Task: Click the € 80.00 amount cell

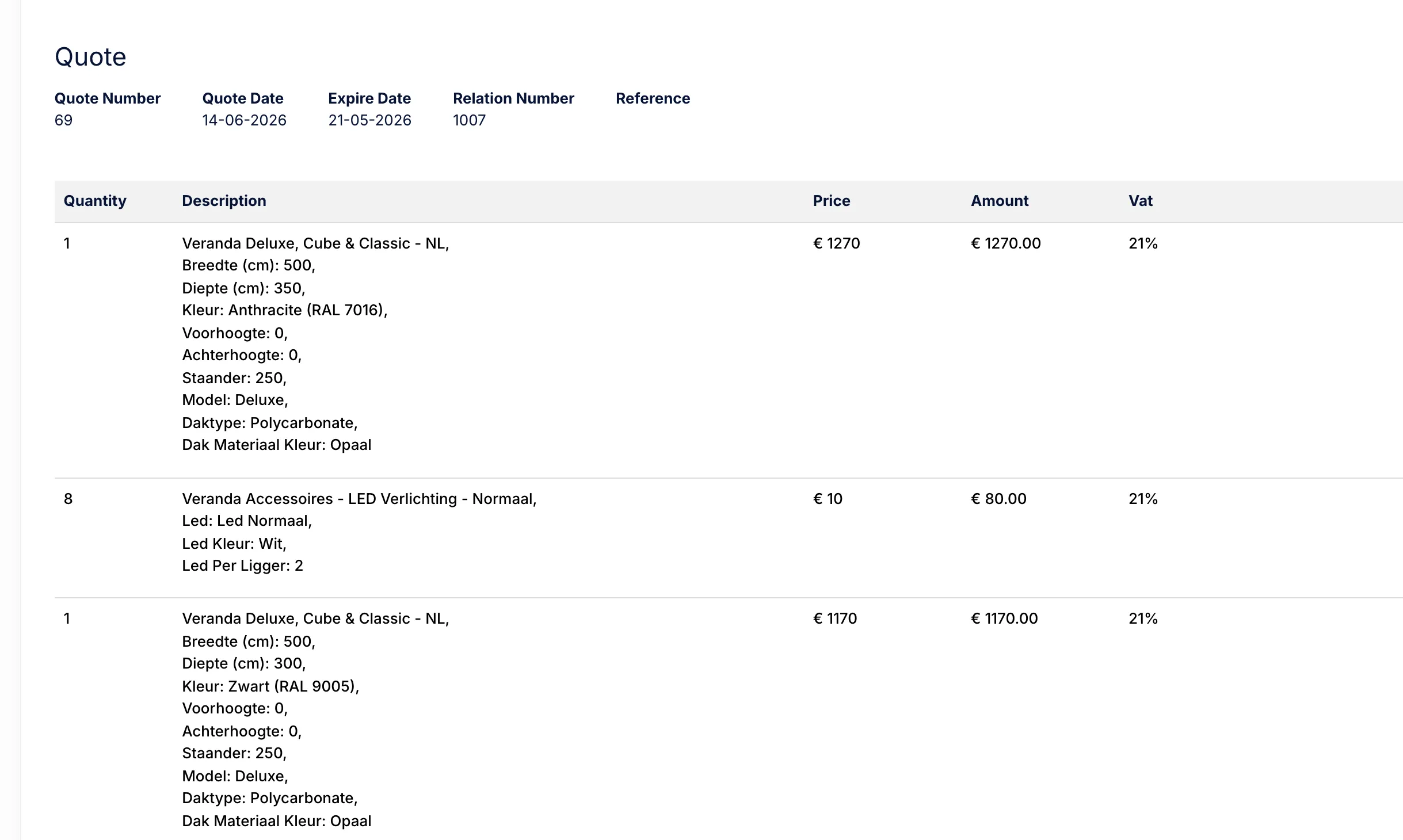Action: coord(998,499)
